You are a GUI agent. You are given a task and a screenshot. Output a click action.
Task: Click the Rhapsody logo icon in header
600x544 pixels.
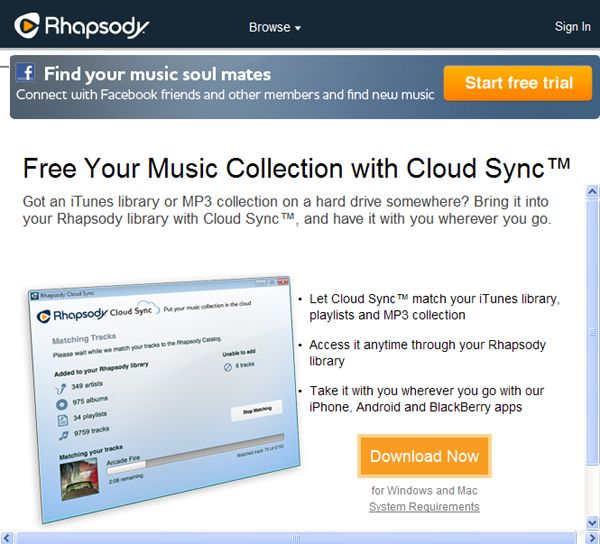(26, 26)
